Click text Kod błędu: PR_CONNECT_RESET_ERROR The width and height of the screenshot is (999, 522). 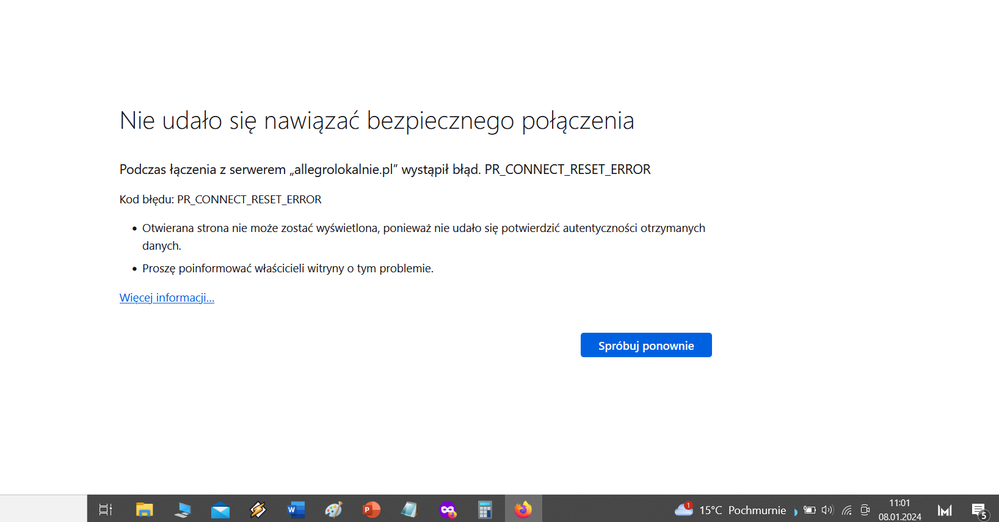220,199
